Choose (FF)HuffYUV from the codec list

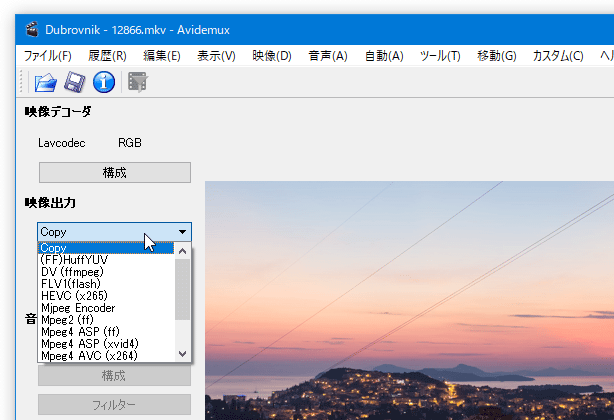pyautogui.click(x=106, y=260)
